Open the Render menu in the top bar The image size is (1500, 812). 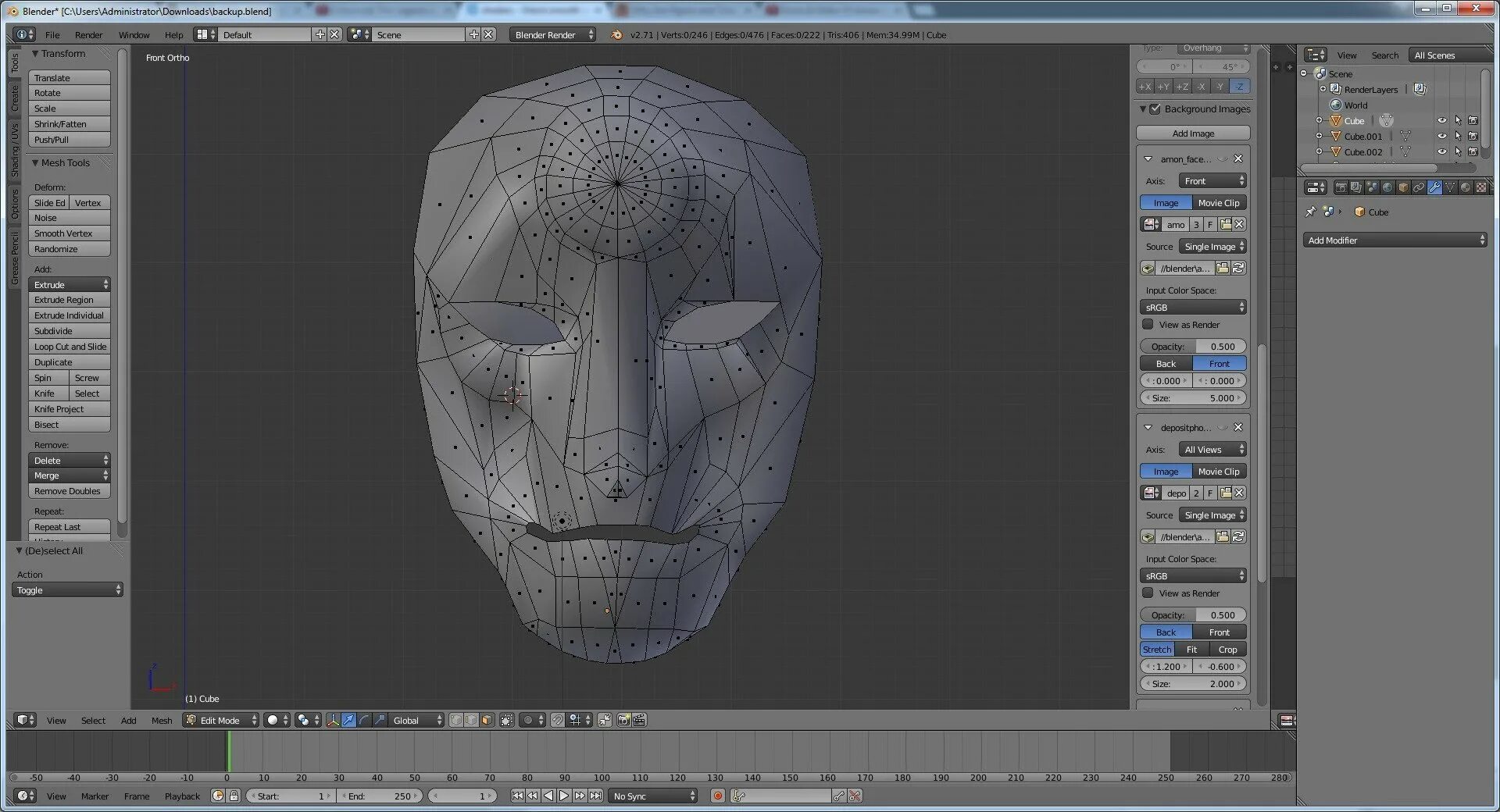click(x=88, y=34)
